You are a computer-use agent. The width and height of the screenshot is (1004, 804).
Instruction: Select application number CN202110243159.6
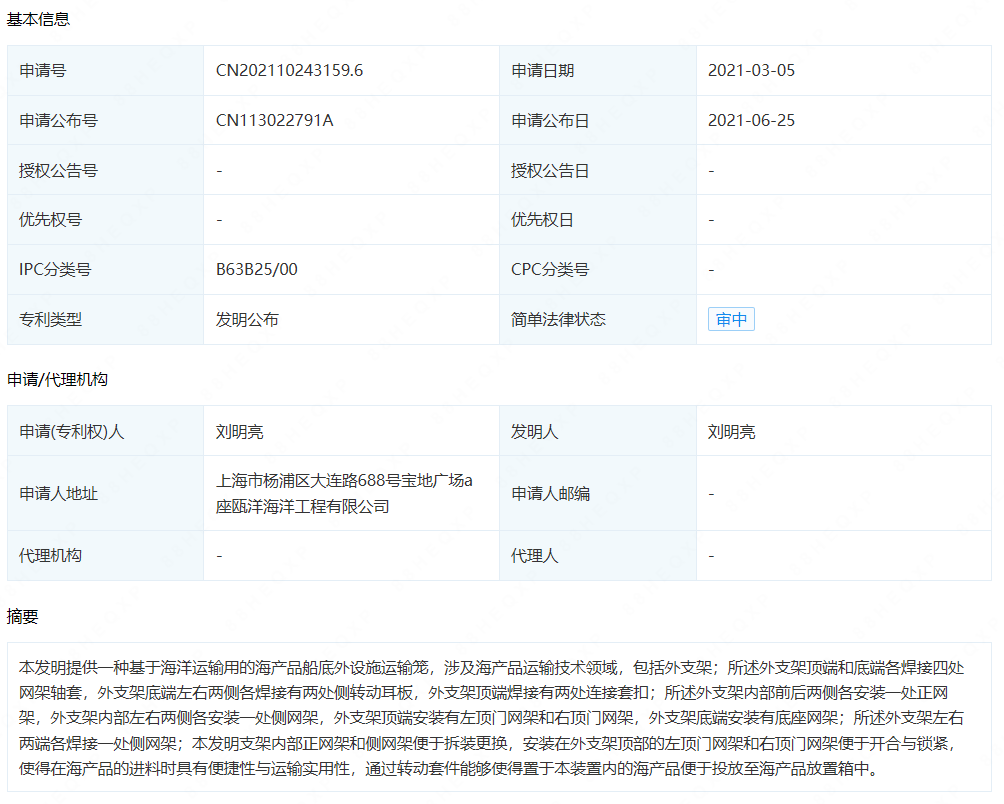point(289,70)
